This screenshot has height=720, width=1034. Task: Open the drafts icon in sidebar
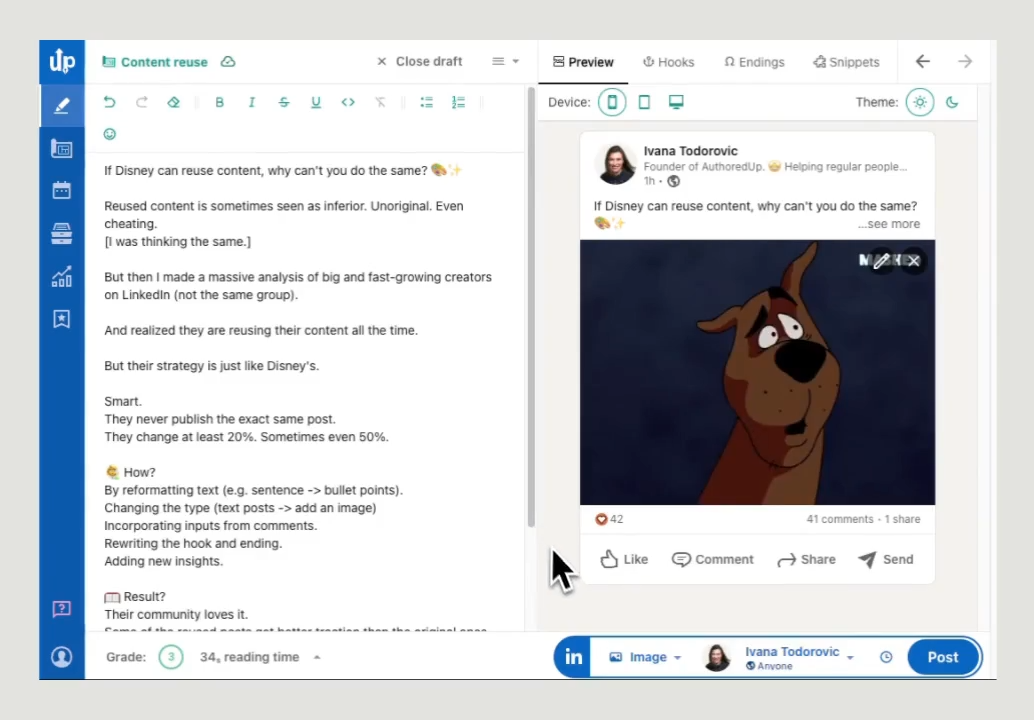62,148
